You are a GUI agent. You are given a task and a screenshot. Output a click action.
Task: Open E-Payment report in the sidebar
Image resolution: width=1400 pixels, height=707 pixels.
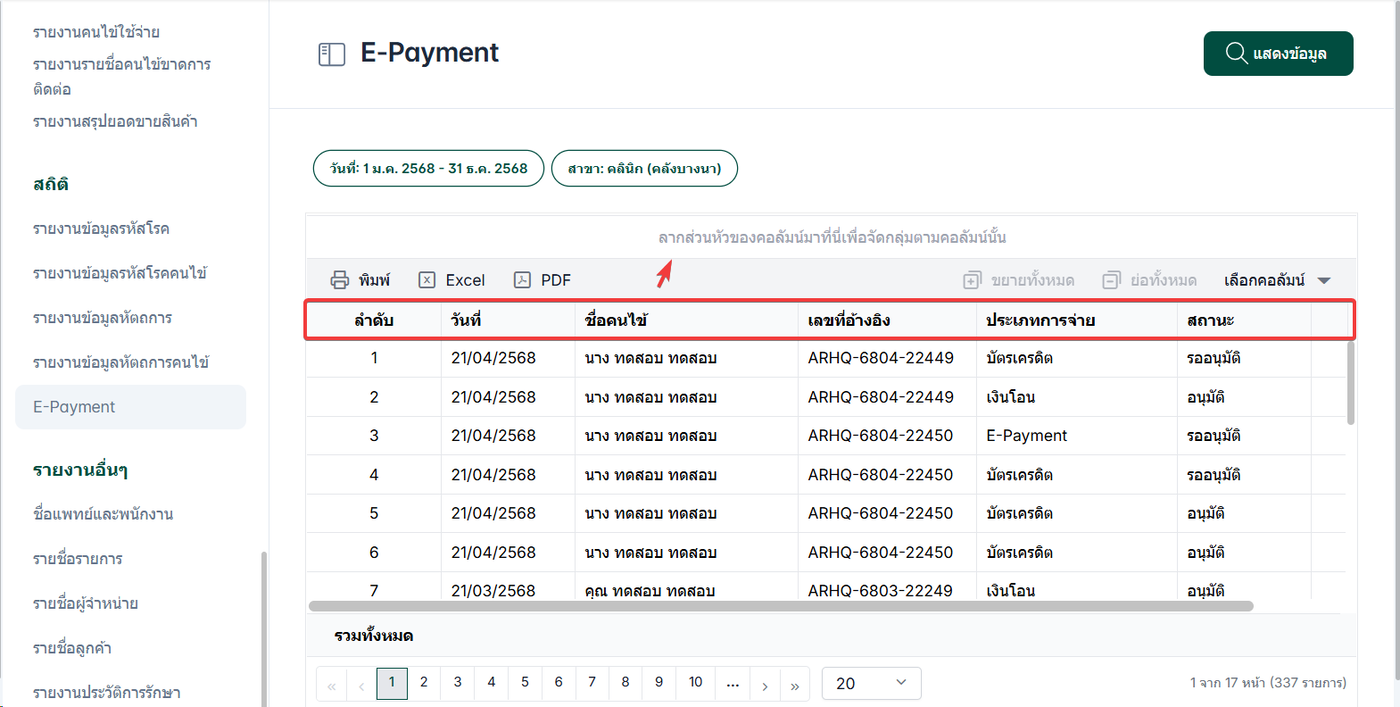click(74, 407)
